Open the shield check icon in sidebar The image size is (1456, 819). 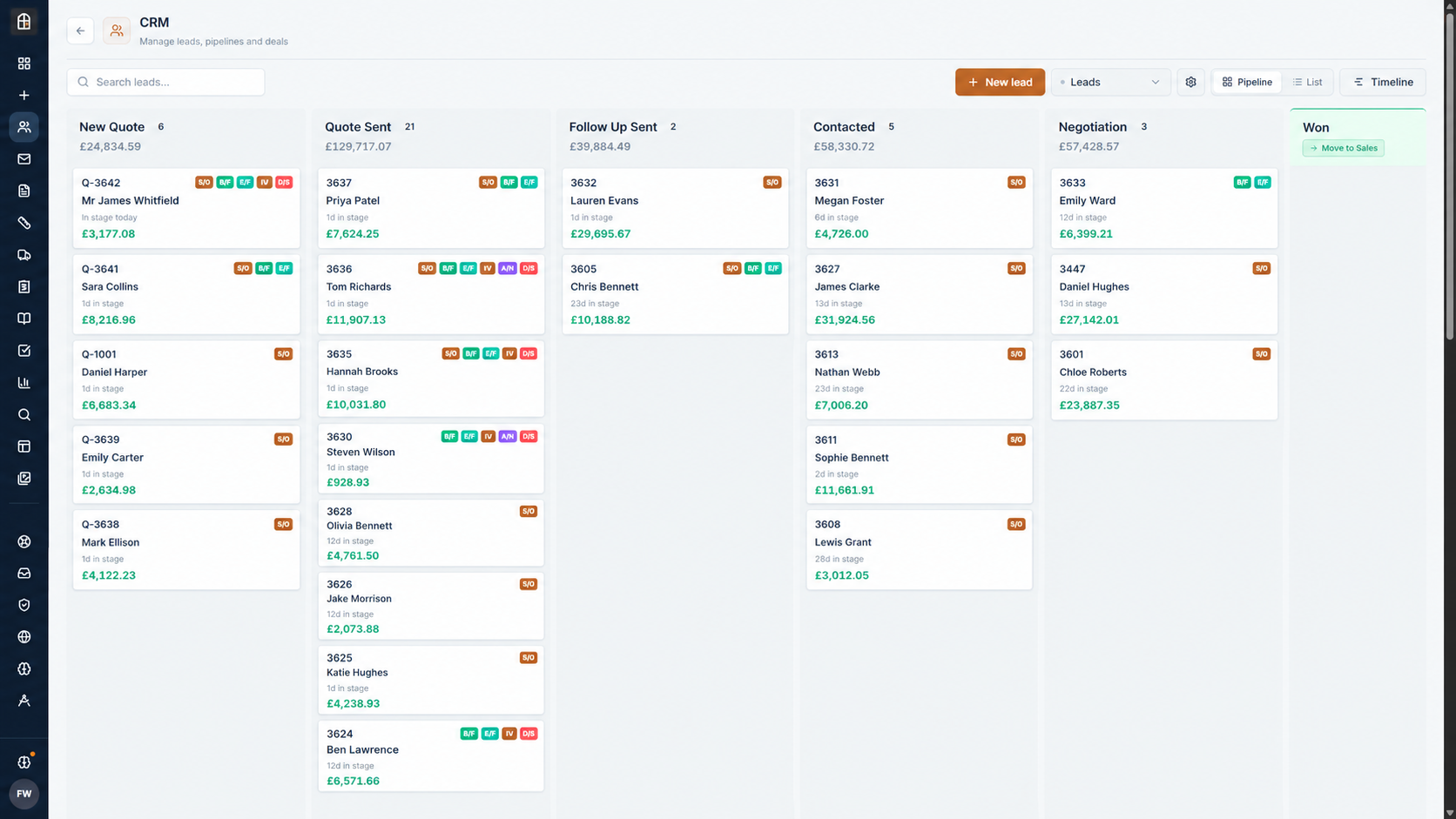pos(24,605)
